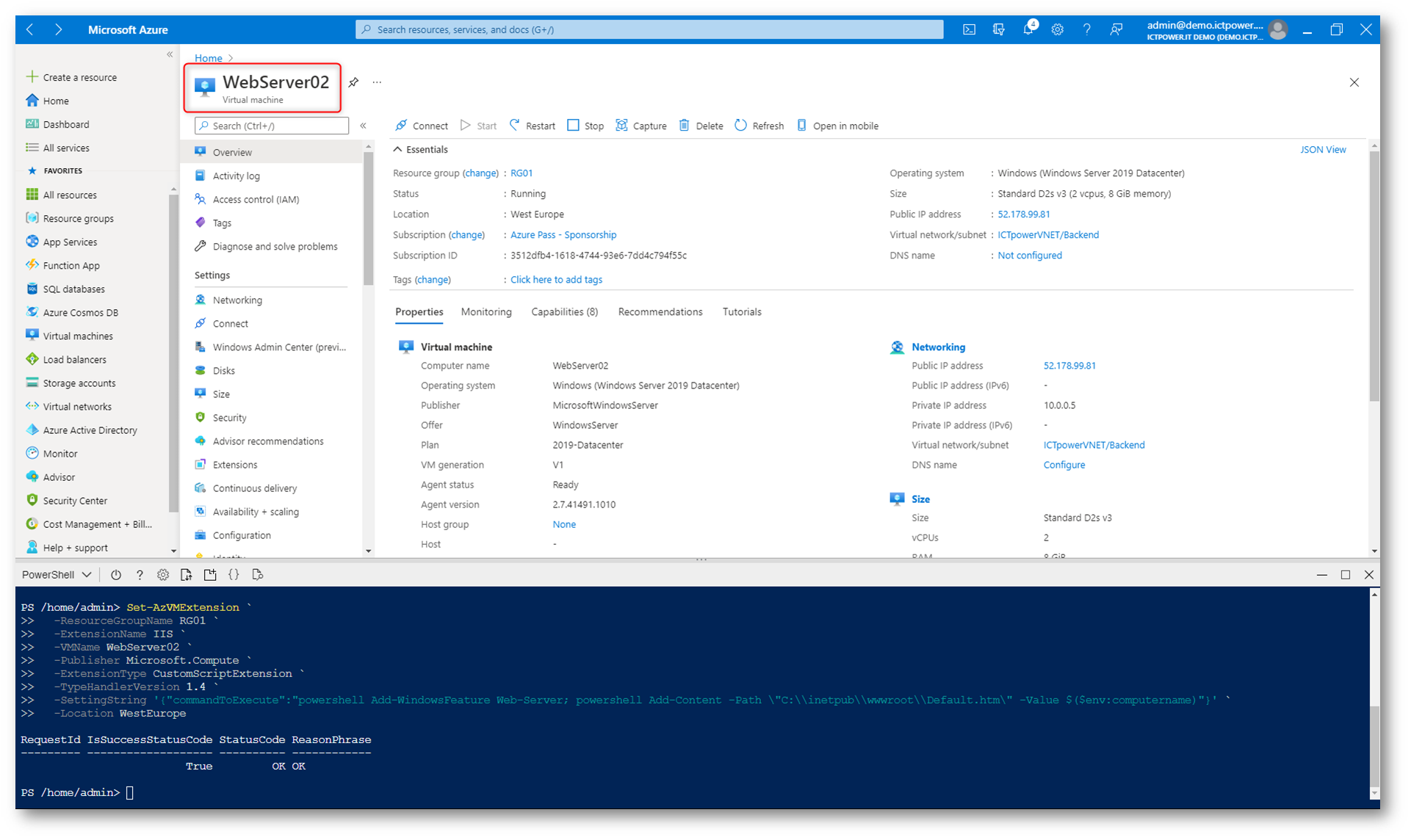Click Stop in the VM toolbar

585,126
